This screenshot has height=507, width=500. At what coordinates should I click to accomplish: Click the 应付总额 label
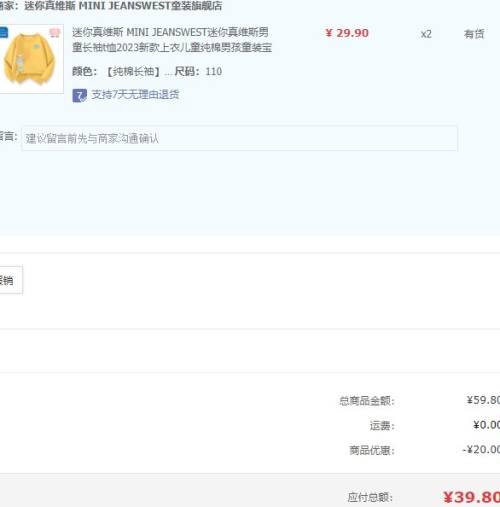pyautogui.click(x=370, y=497)
